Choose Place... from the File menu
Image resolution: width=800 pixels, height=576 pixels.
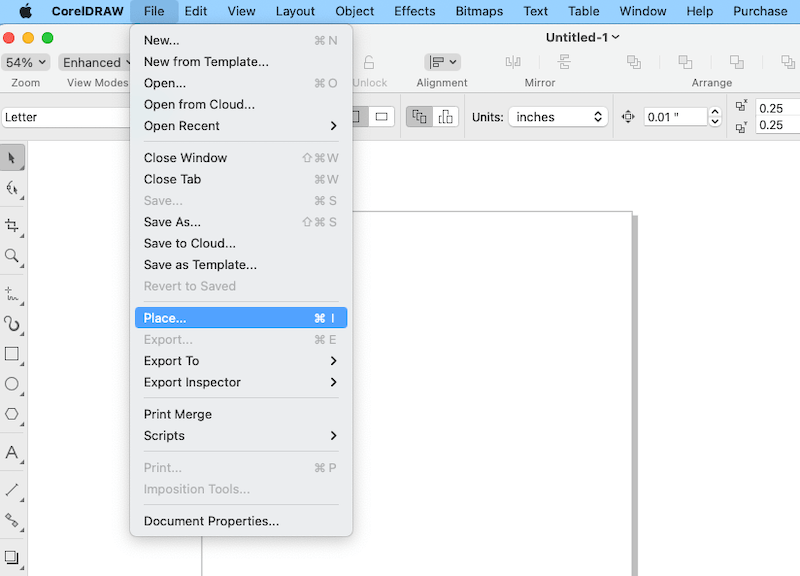[239, 318]
